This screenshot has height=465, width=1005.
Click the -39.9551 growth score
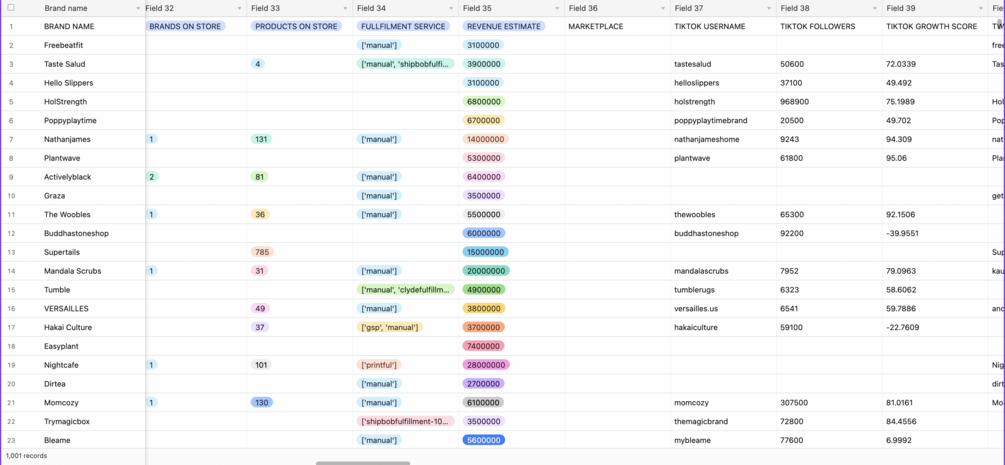(902, 233)
